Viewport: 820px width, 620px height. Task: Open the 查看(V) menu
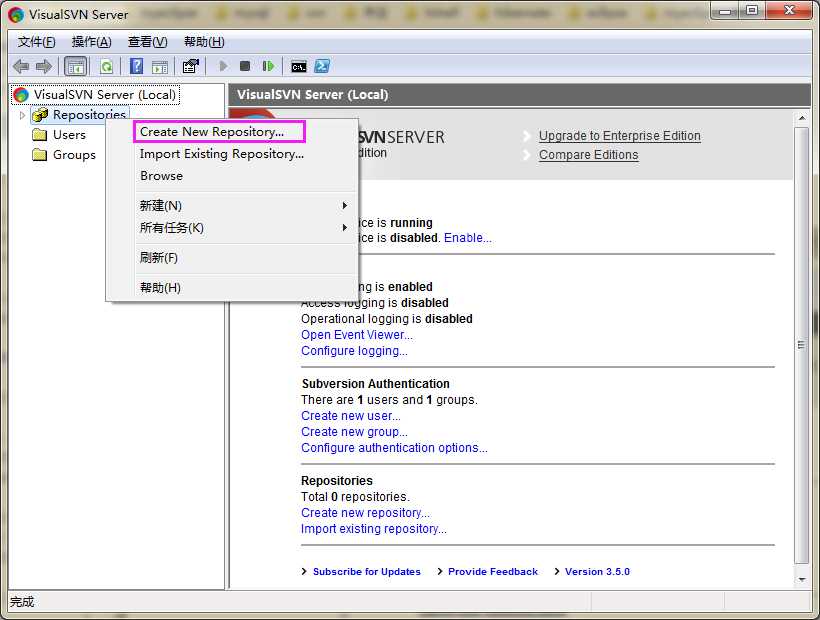coord(147,42)
